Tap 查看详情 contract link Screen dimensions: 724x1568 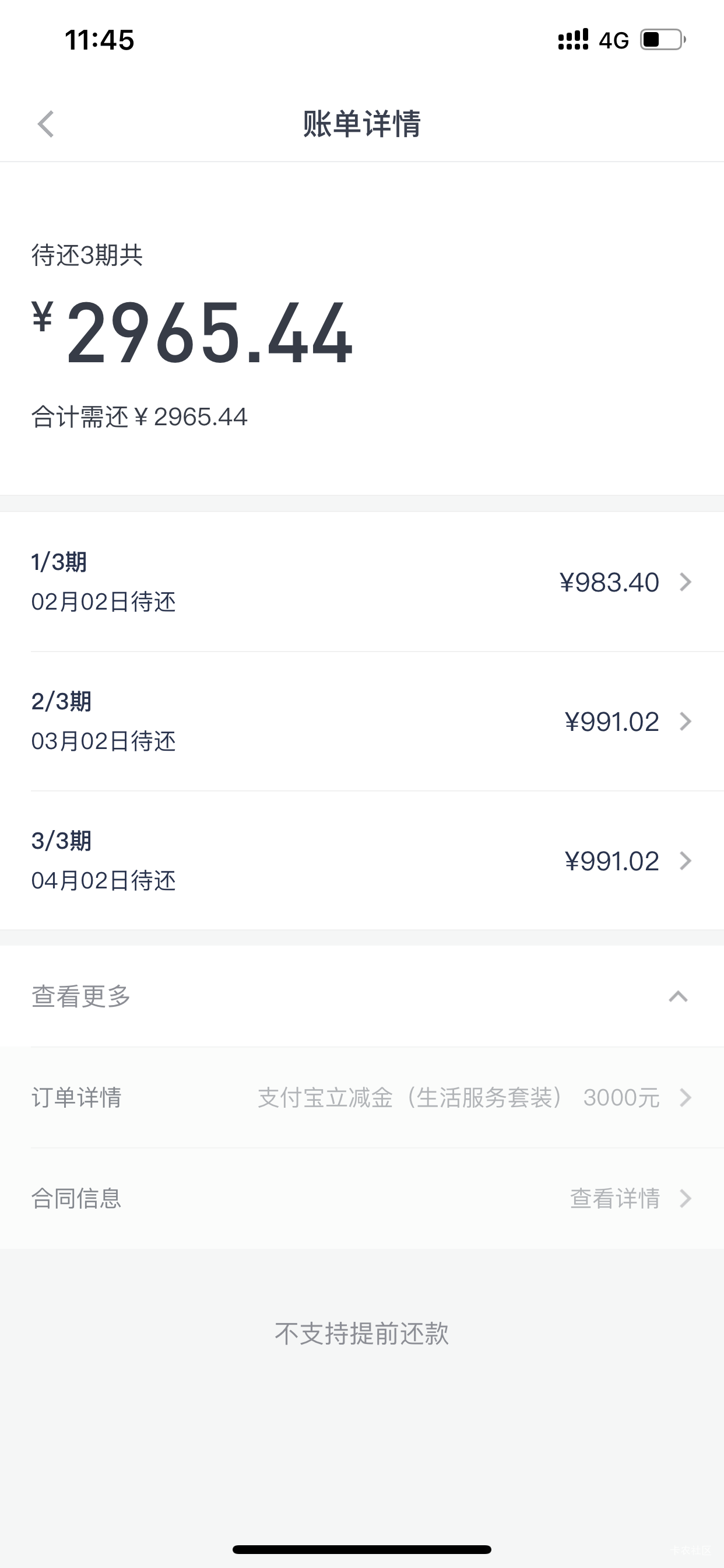coord(614,1199)
